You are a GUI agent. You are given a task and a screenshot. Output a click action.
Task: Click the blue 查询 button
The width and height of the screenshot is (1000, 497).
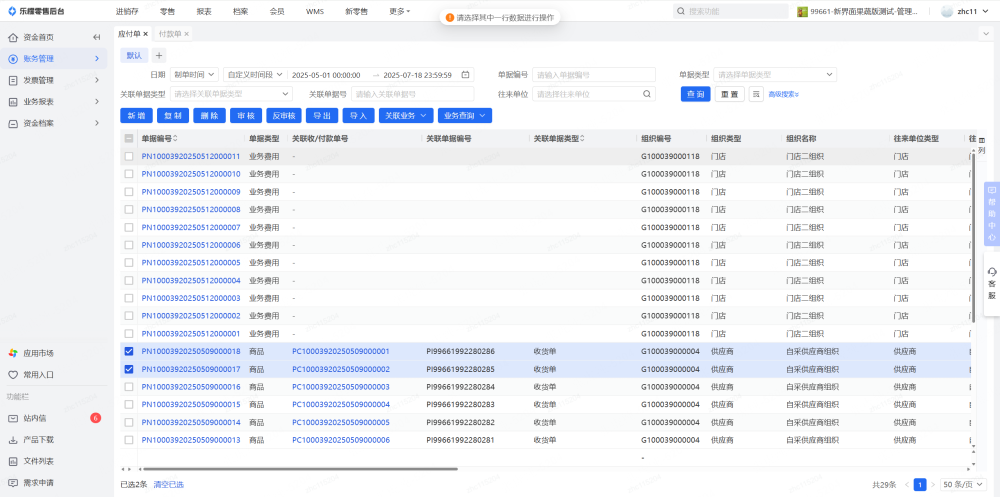click(x=696, y=94)
